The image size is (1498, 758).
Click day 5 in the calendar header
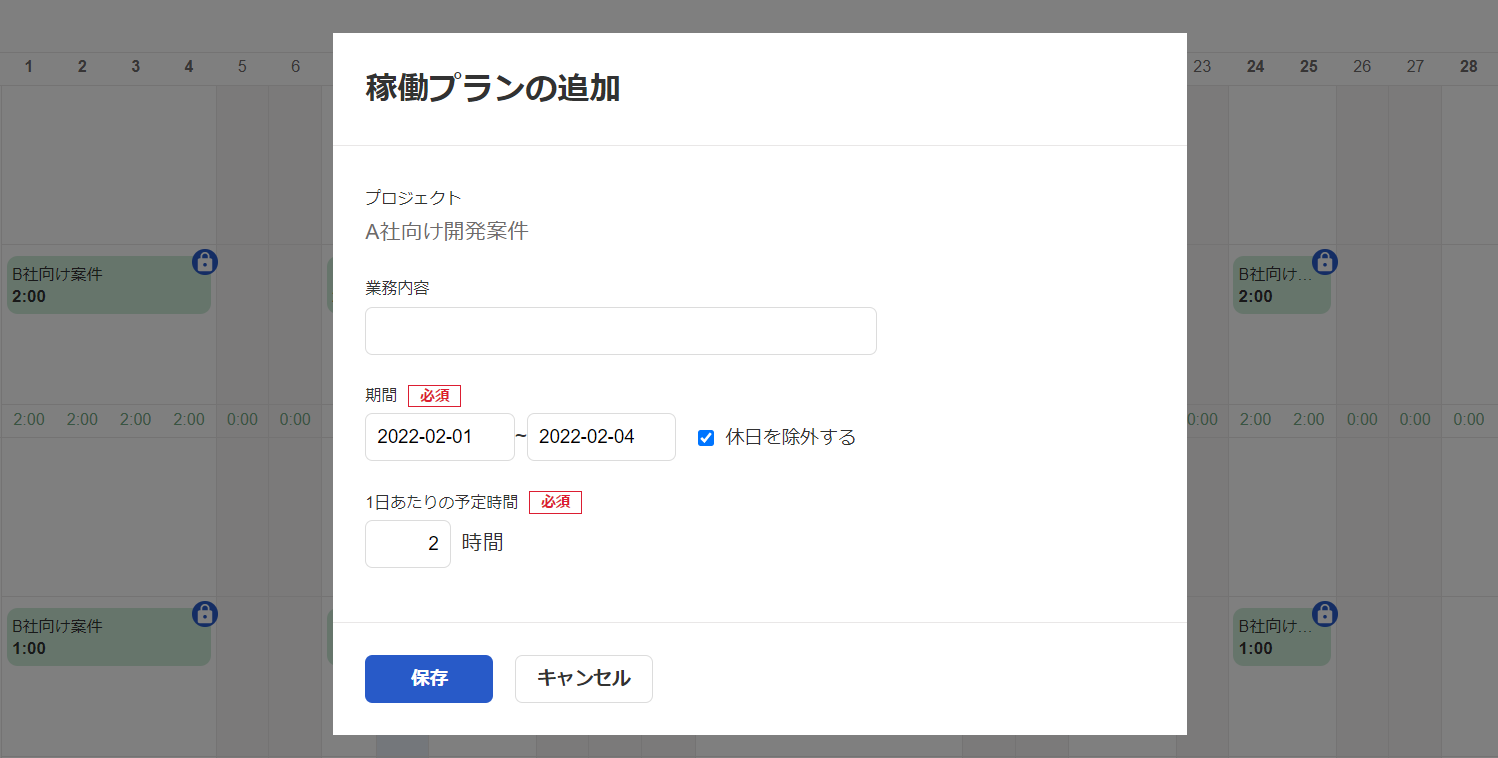click(x=242, y=67)
